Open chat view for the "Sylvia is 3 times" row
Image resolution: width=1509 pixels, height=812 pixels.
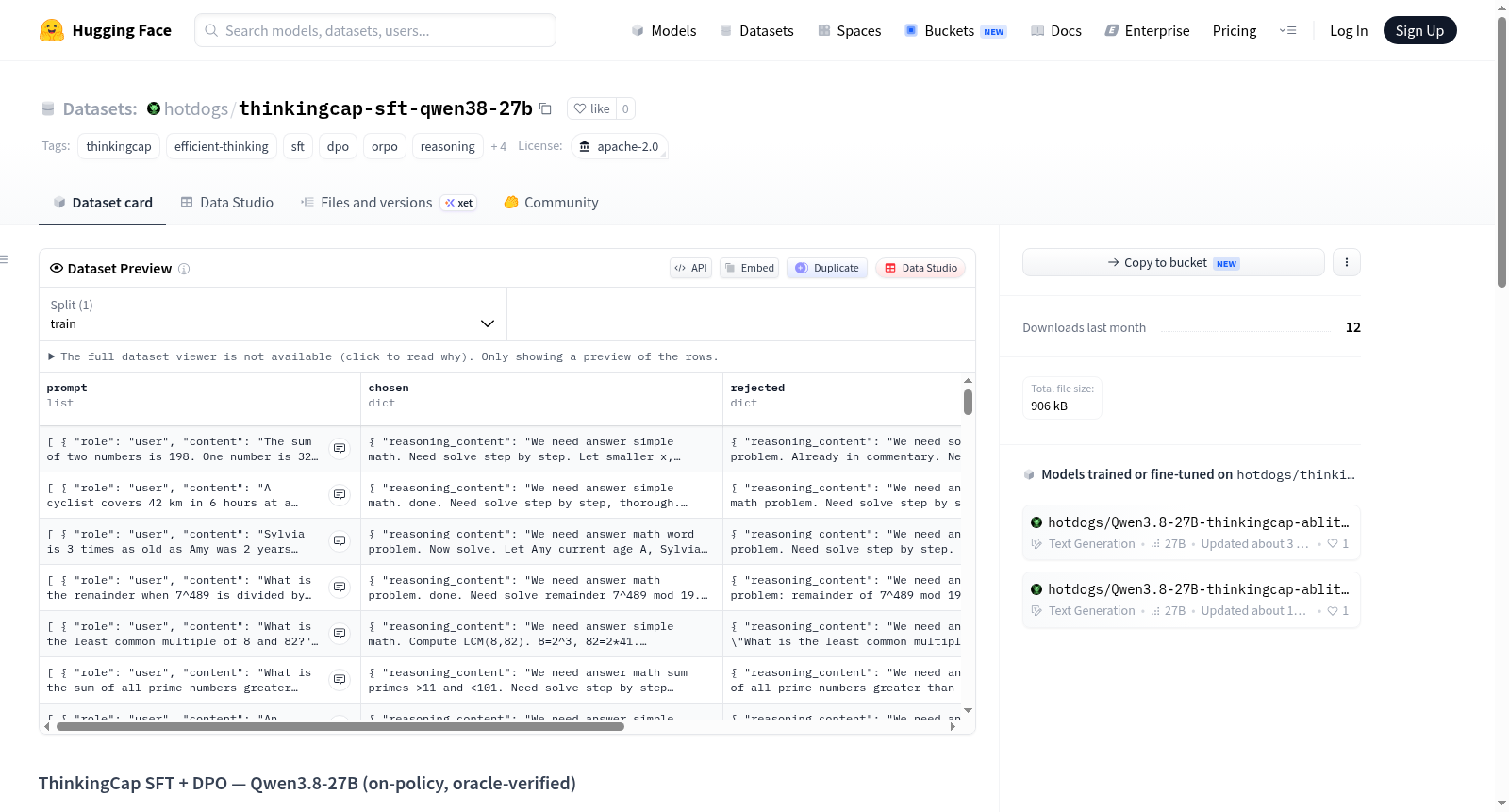[340, 541]
